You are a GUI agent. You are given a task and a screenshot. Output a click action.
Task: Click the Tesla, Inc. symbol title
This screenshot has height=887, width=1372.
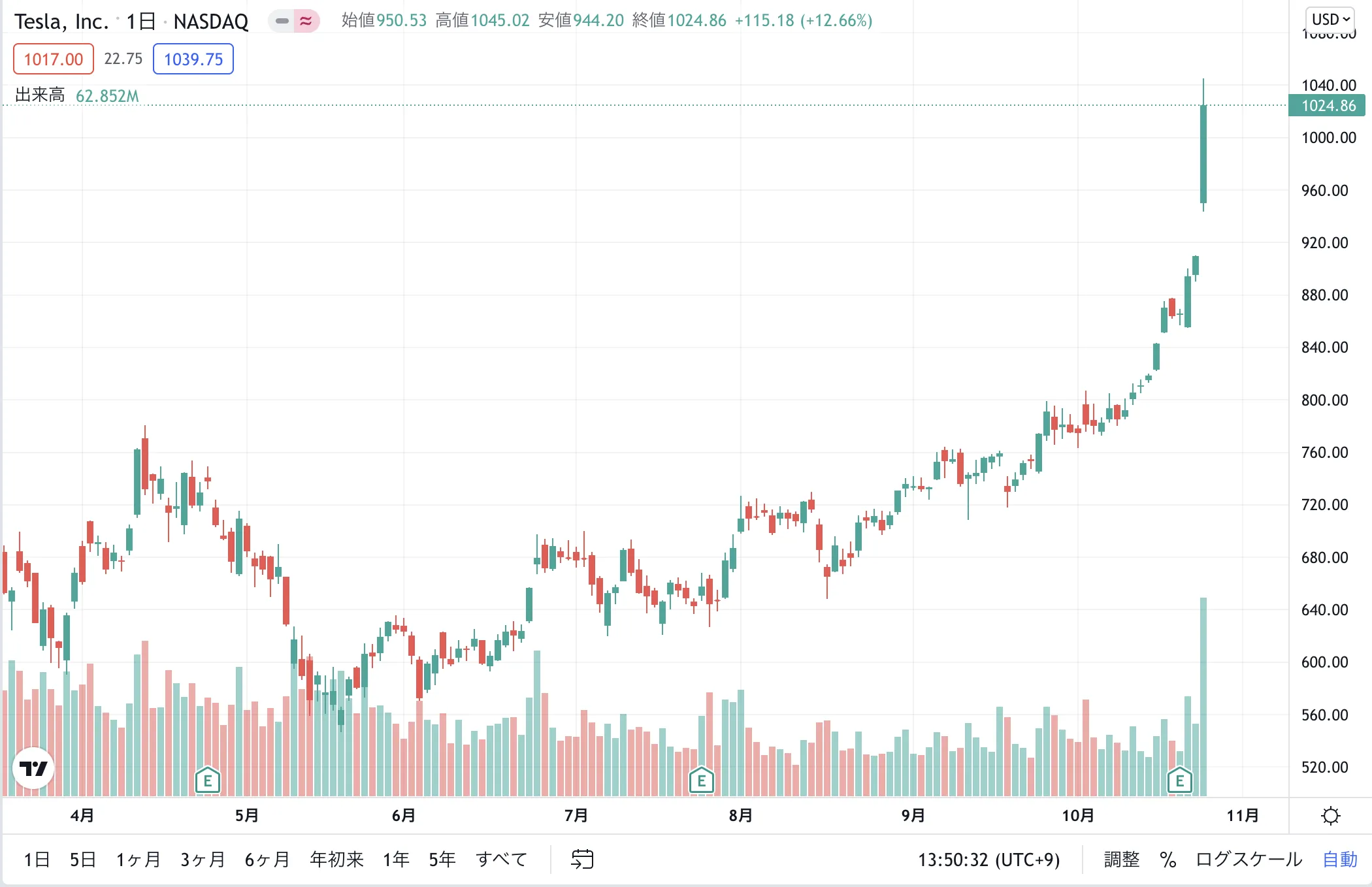(x=61, y=22)
